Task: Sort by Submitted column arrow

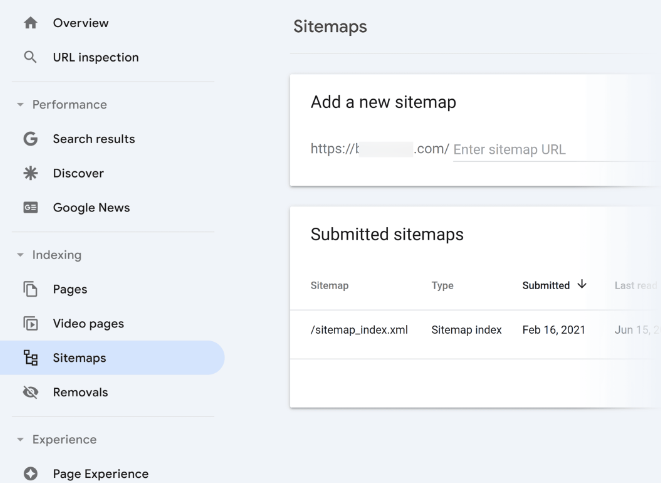Action: [x=582, y=285]
